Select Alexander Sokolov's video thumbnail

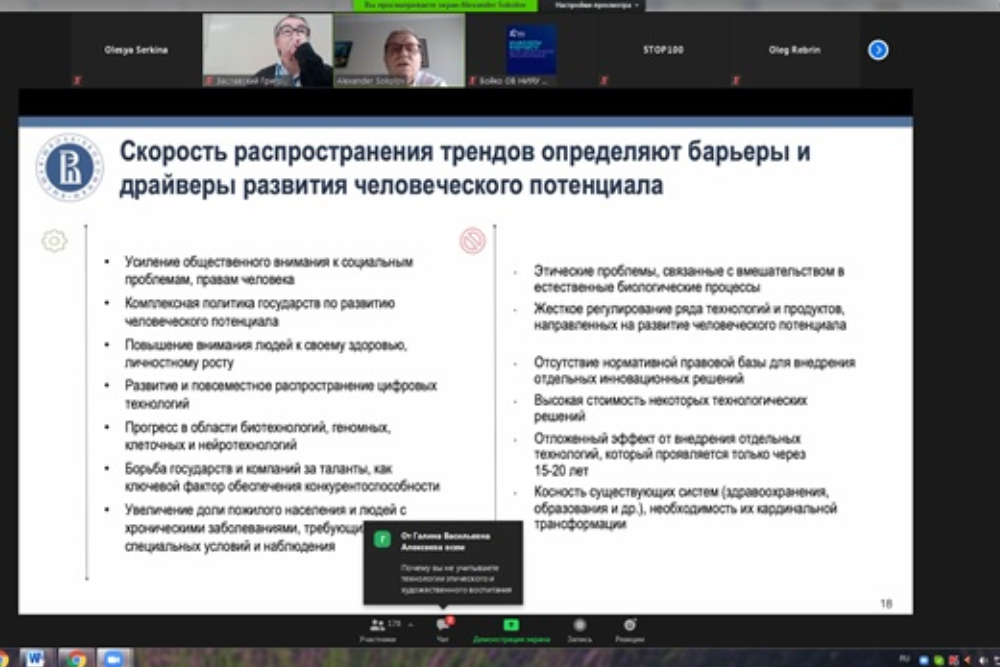(400, 50)
